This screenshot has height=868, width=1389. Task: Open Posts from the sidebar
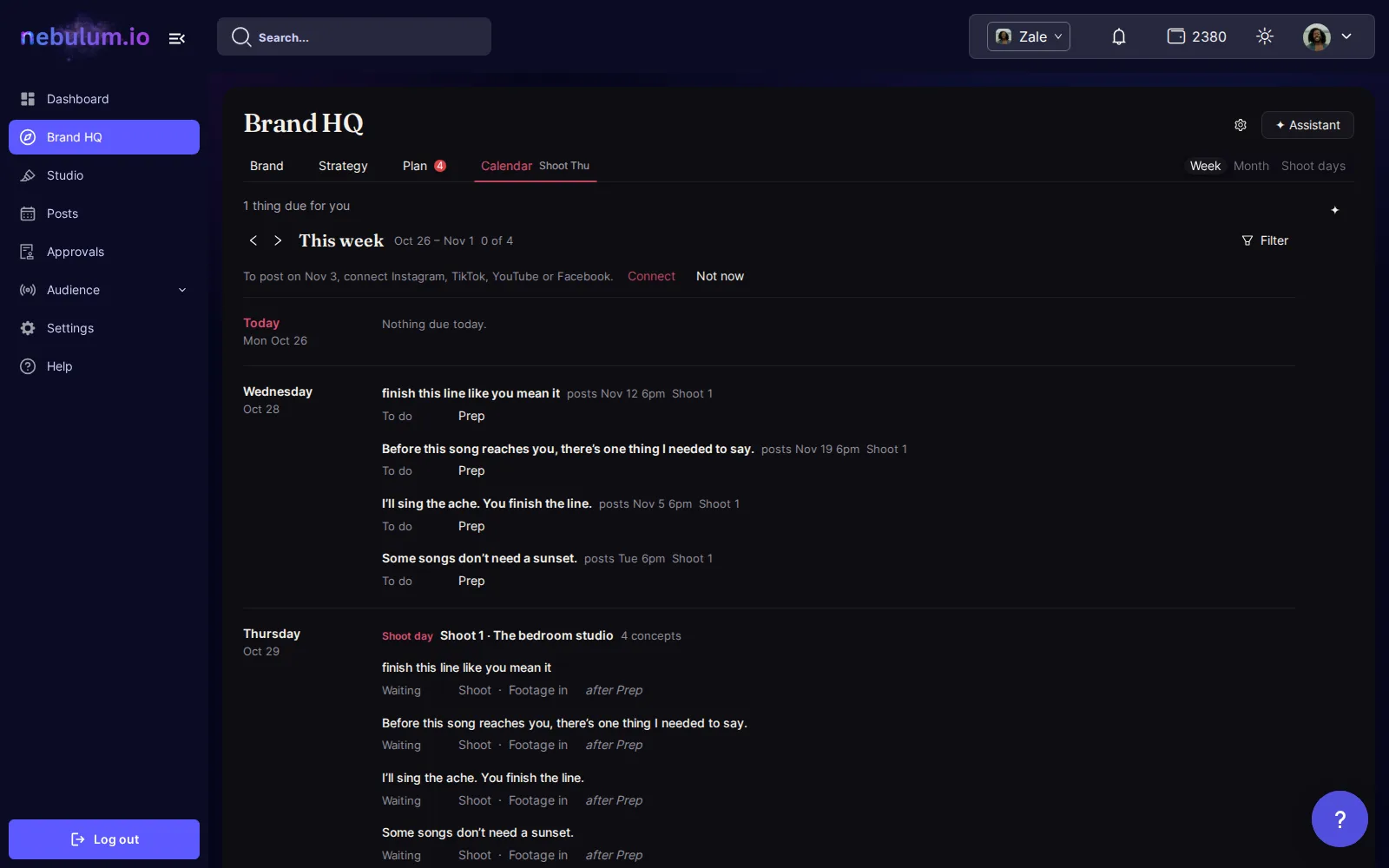click(104, 214)
